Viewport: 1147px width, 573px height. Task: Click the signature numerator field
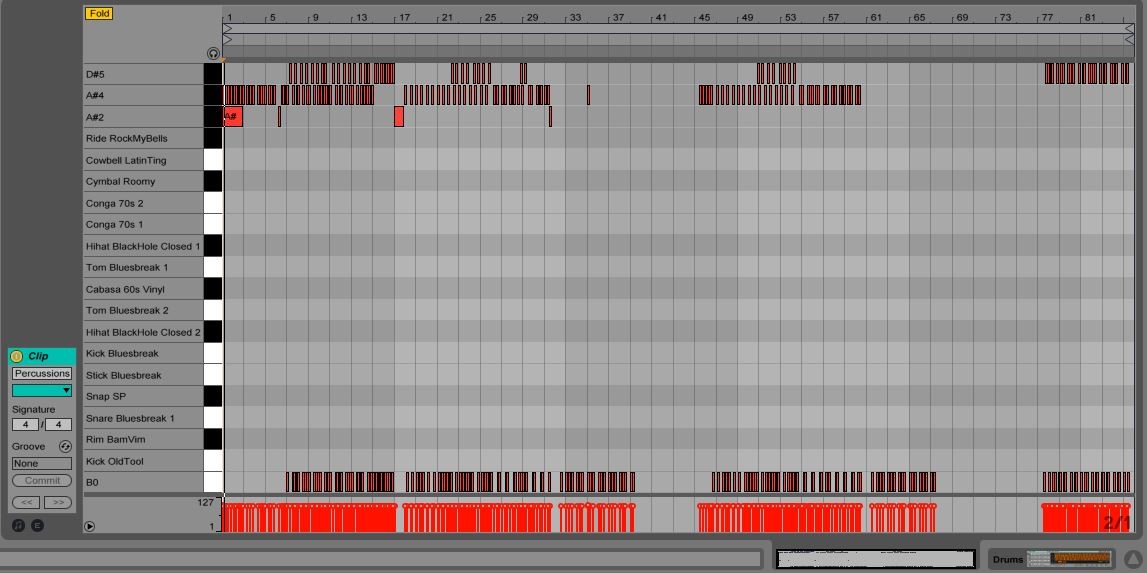click(26, 424)
